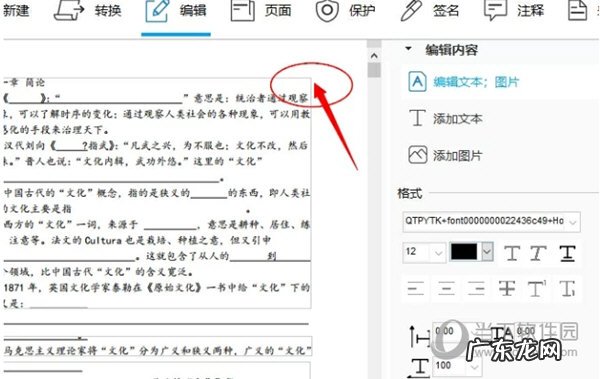Click the add image picture icon

point(417,155)
